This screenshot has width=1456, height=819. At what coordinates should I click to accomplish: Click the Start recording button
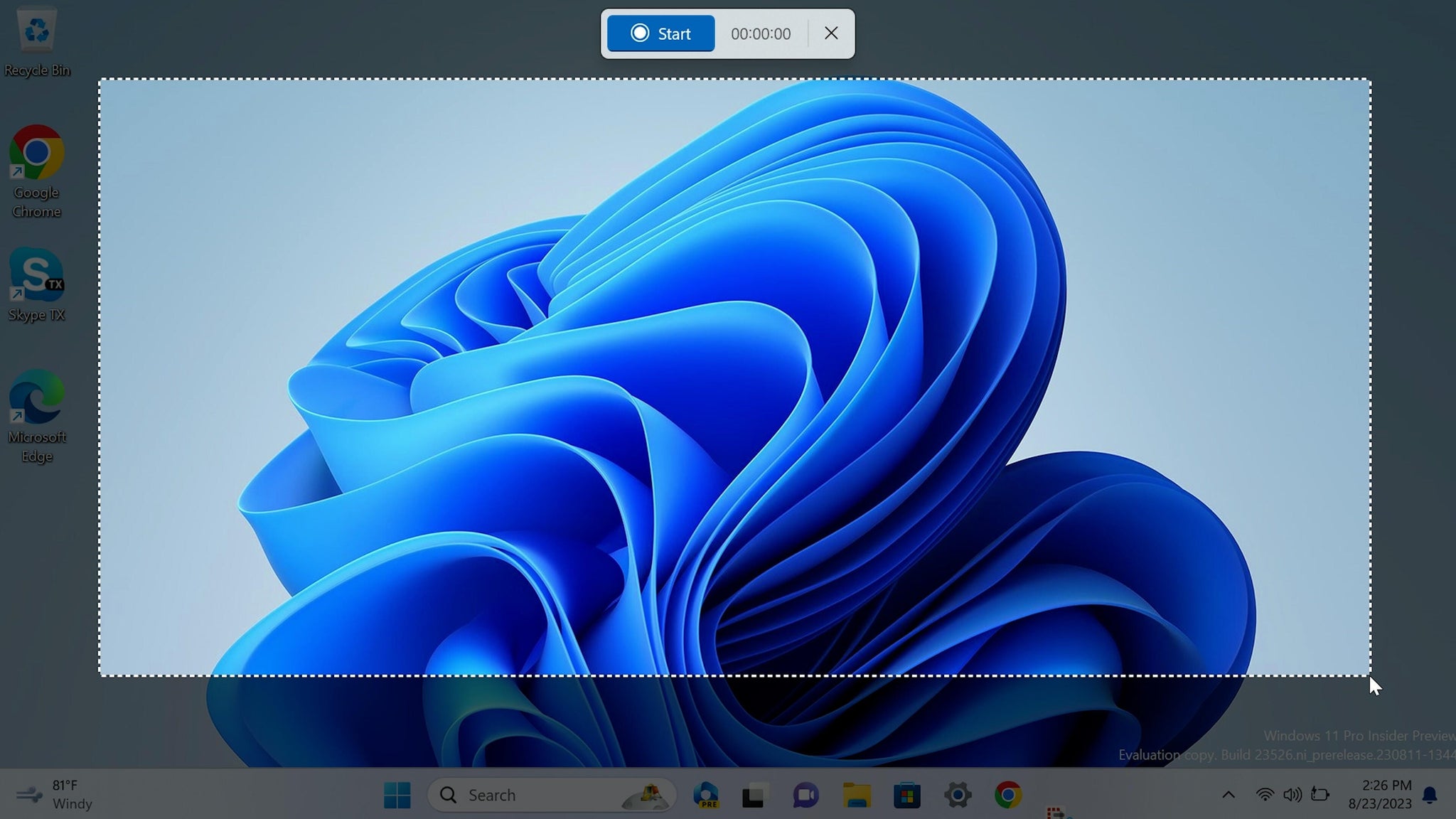[x=662, y=33]
